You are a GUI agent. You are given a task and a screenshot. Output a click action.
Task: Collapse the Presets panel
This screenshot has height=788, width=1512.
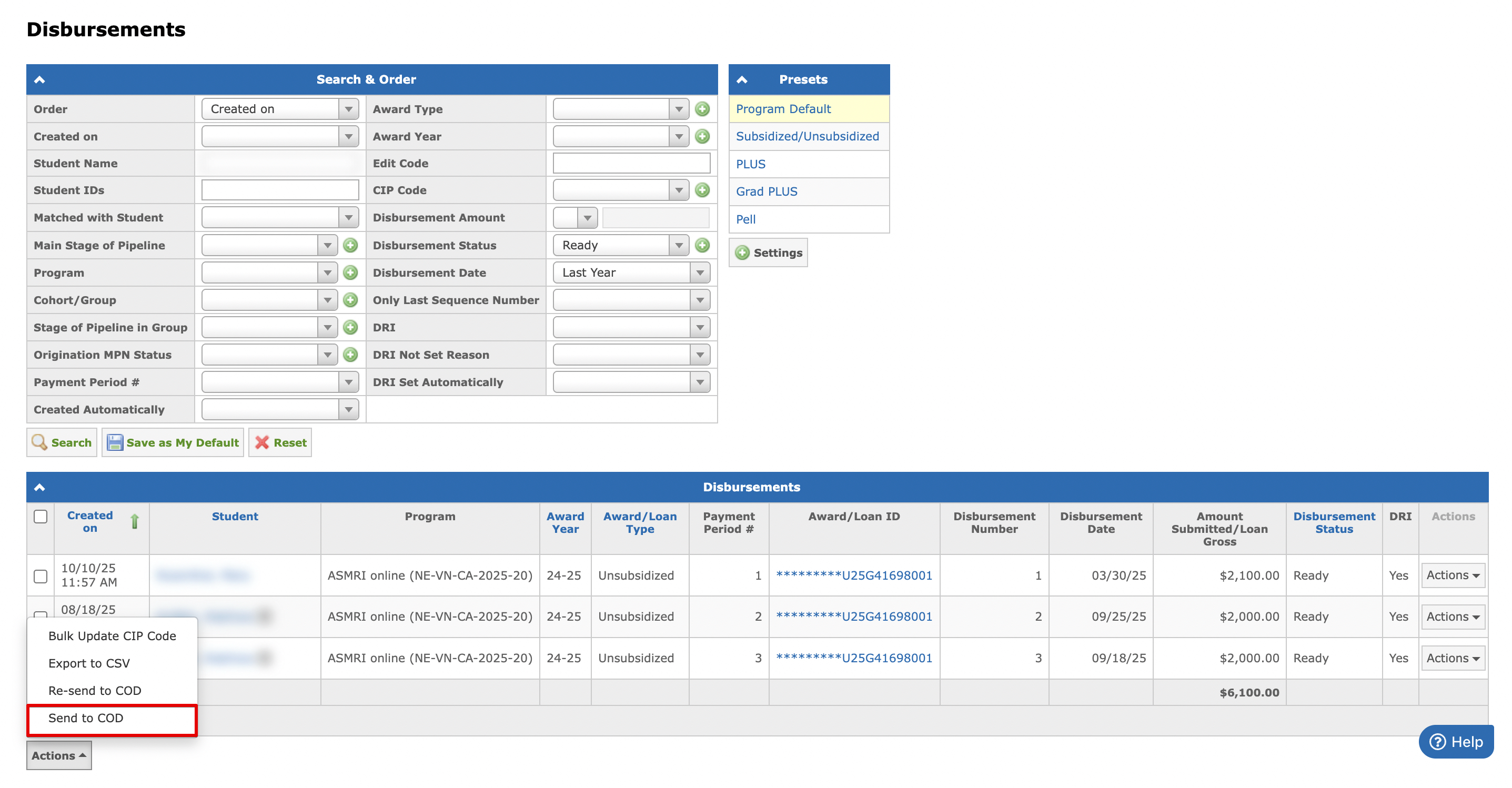742,80
